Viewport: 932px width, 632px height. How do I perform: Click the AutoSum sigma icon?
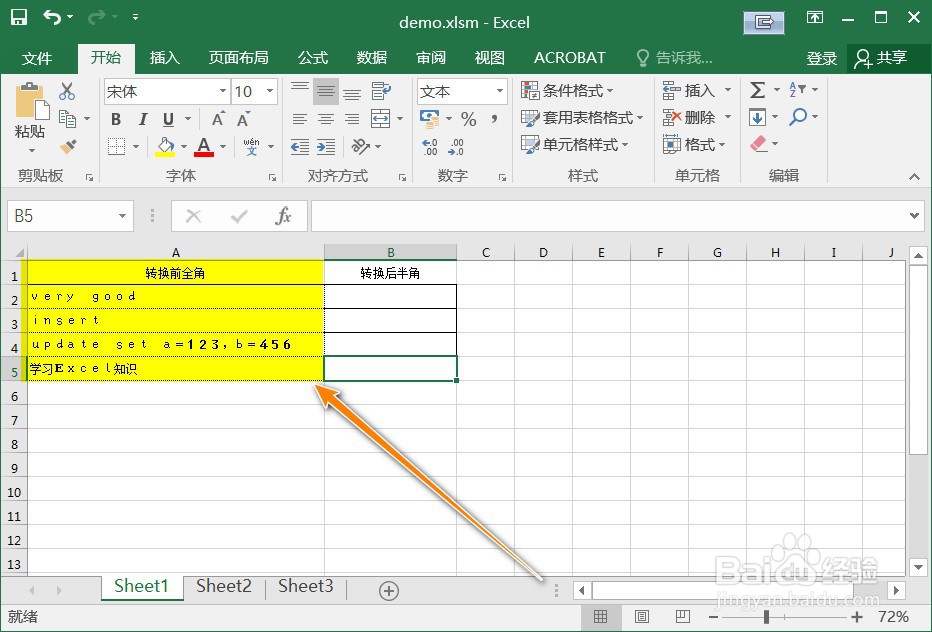pyautogui.click(x=757, y=90)
